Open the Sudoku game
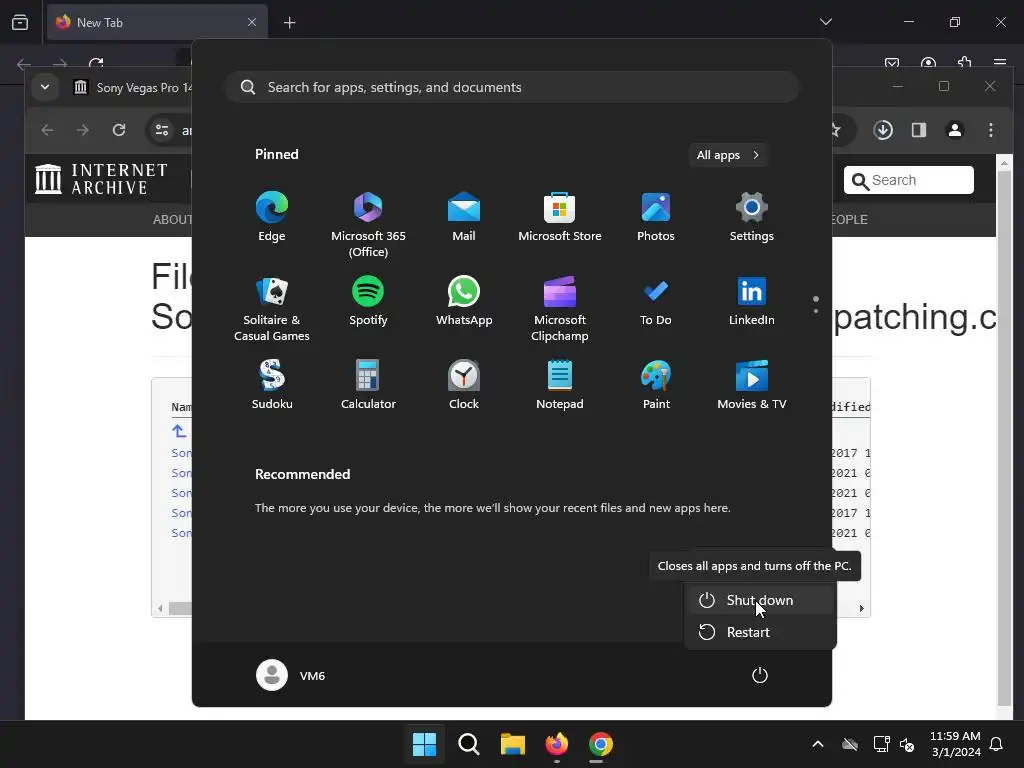The height and width of the screenshot is (768, 1024). click(272, 385)
